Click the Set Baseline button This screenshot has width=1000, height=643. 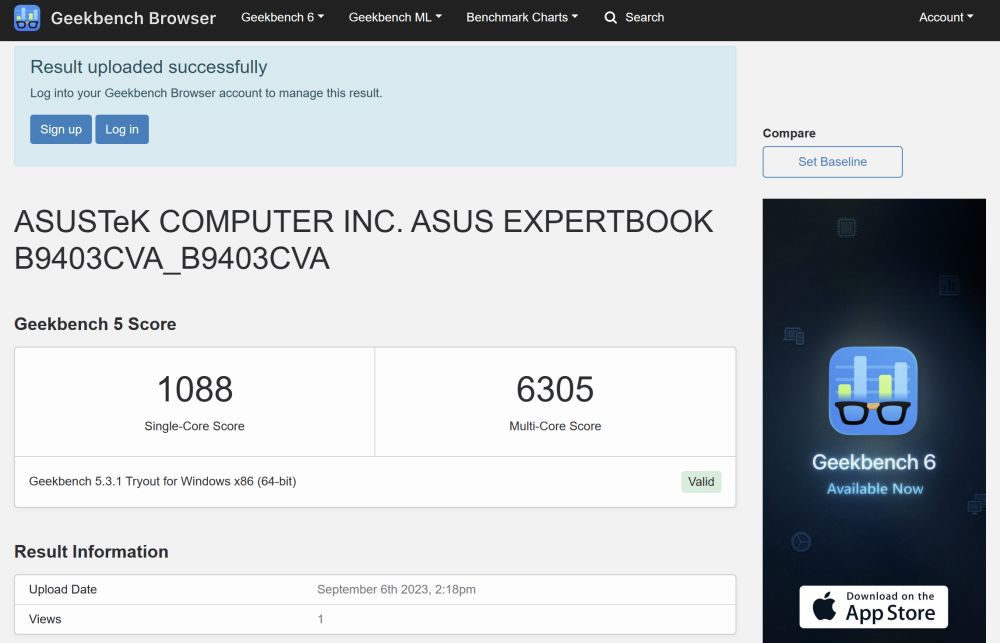(x=832, y=162)
